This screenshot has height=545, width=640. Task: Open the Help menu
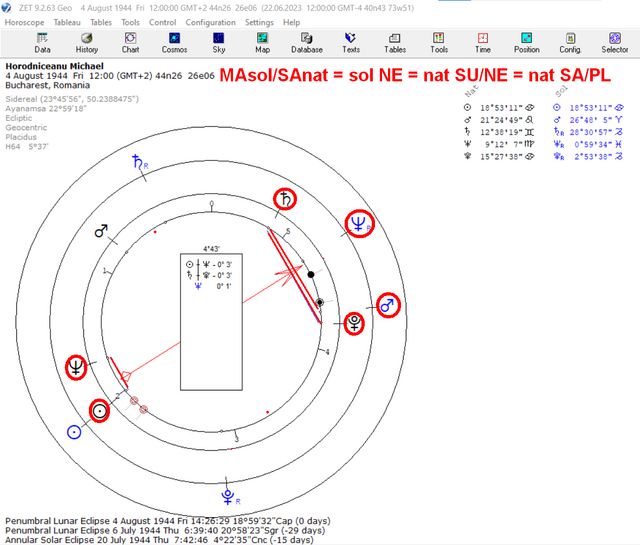(x=291, y=22)
